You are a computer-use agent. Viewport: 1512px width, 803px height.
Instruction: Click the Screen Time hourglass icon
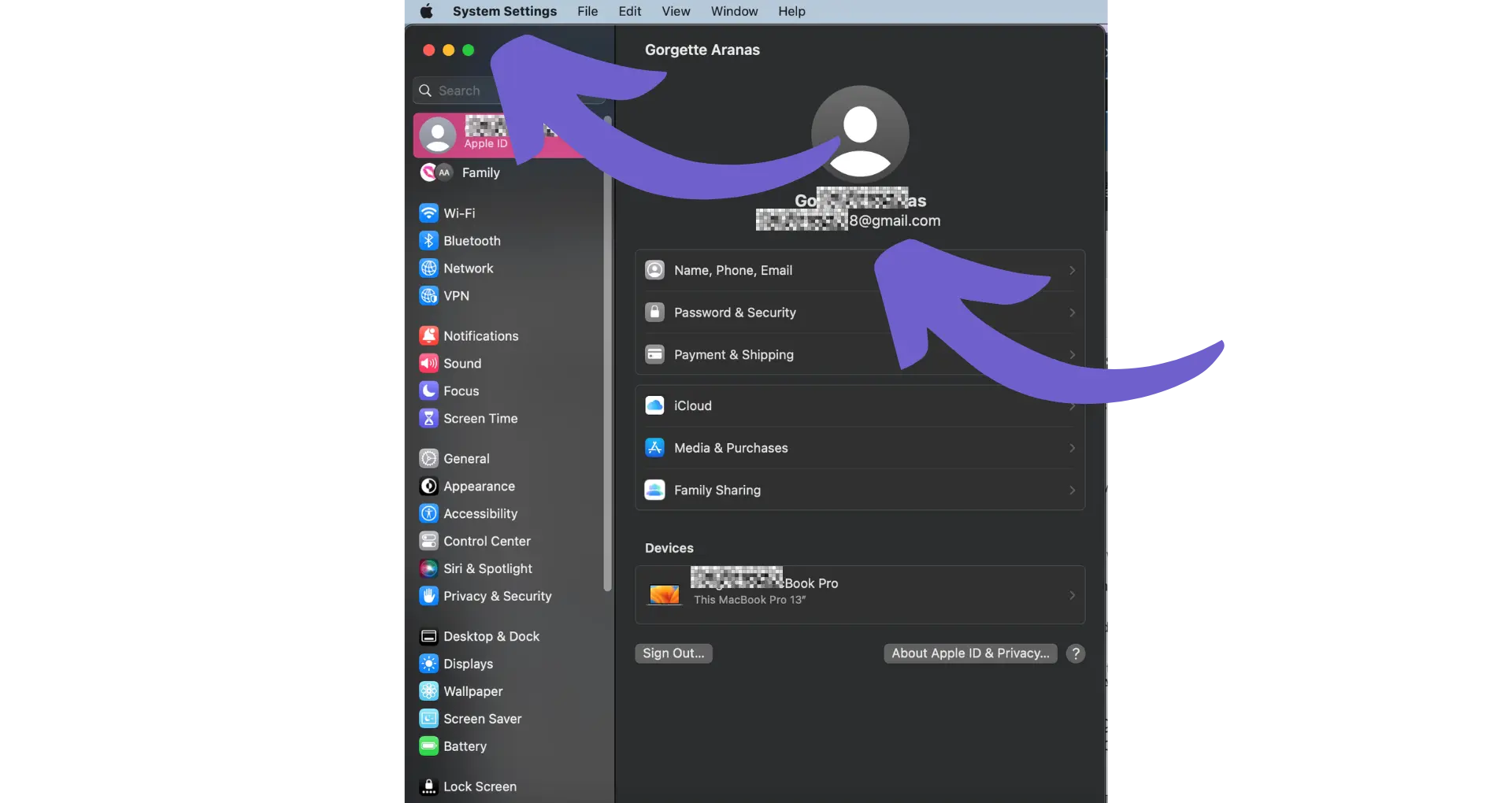[x=428, y=419]
